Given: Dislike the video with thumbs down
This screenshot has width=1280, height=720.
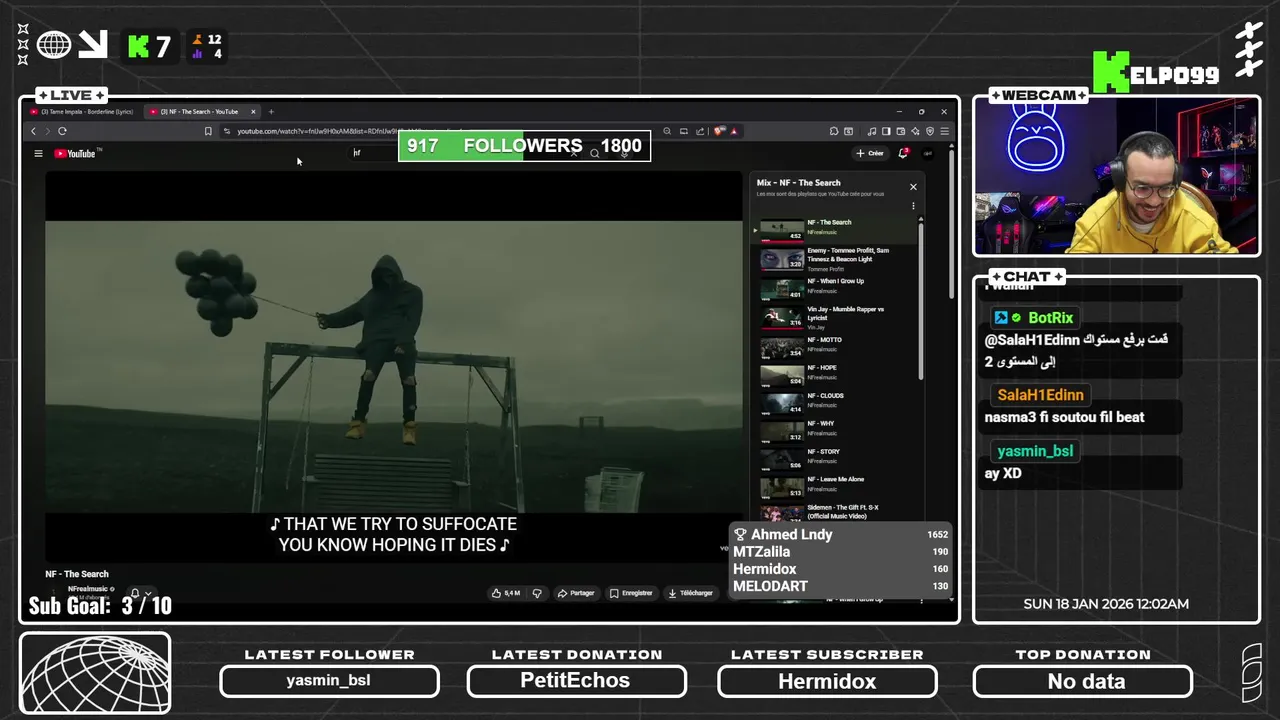Looking at the screenshot, I should 537,593.
